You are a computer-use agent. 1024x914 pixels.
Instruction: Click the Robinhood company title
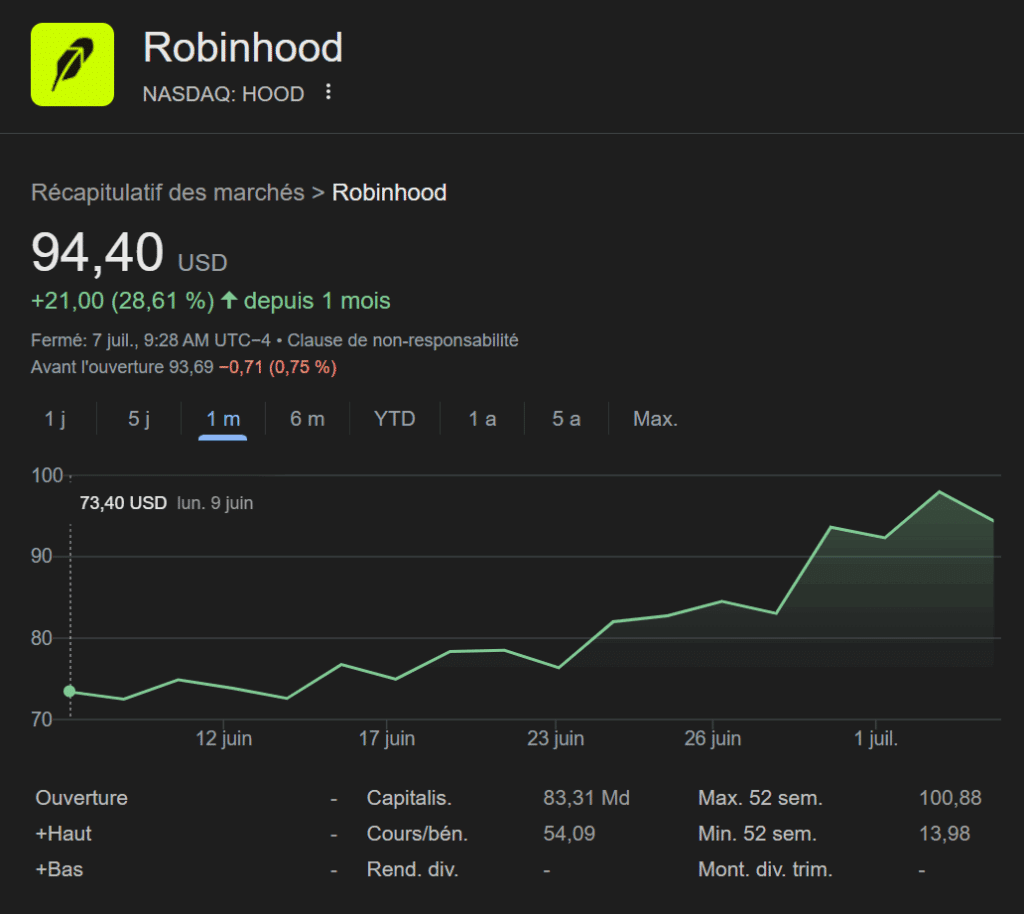pyautogui.click(x=243, y=48)
